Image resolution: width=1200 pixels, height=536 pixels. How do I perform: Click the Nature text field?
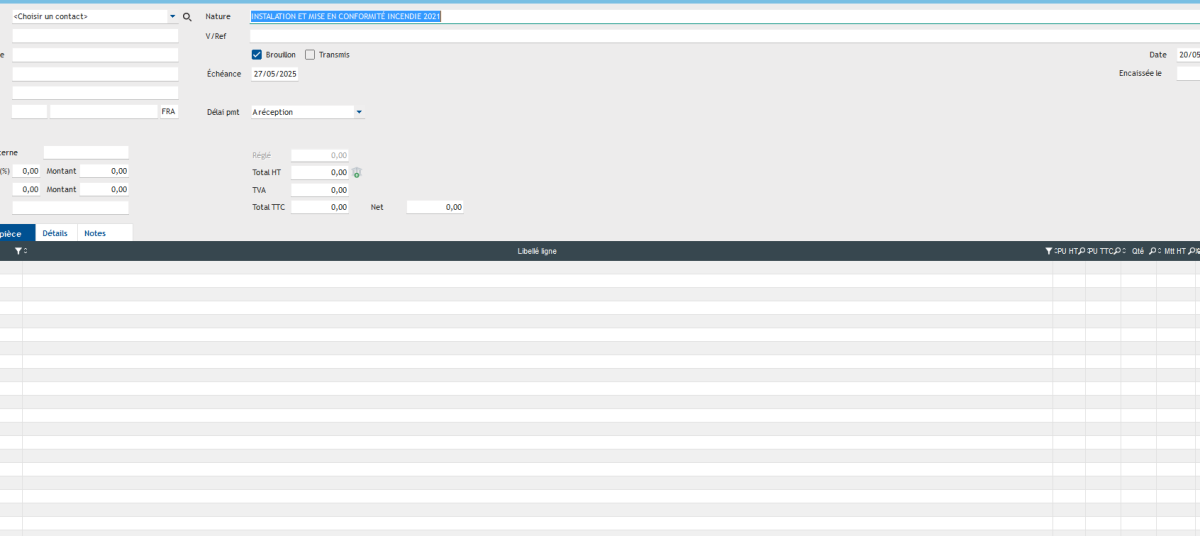[x=700, y=17]
